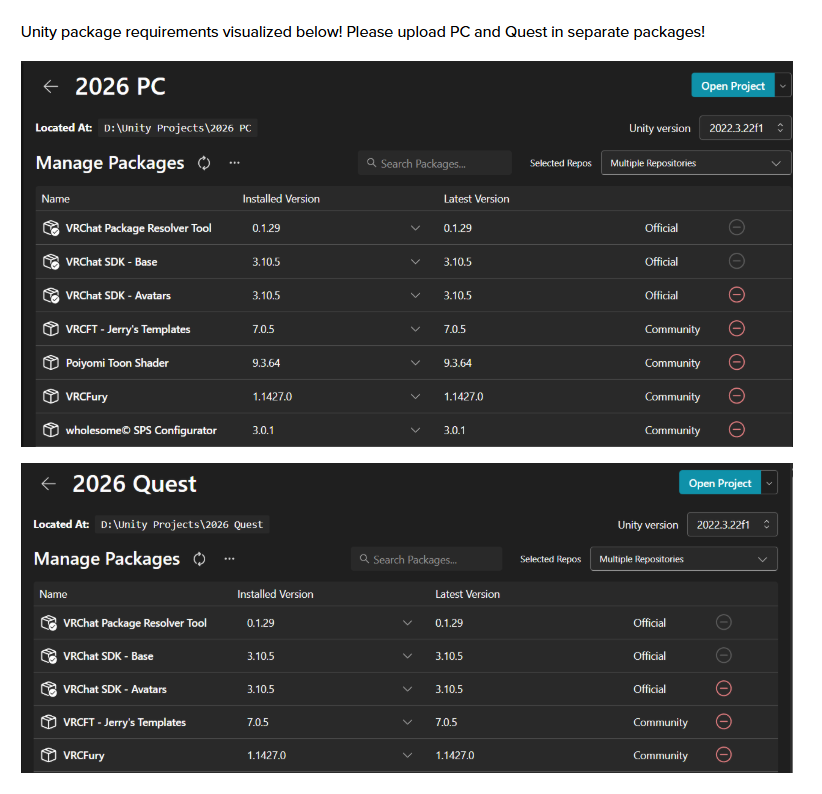Click the Installed Version header in the PC table
The height and width of the screenshot is (794, 822).
click(281, 199)
